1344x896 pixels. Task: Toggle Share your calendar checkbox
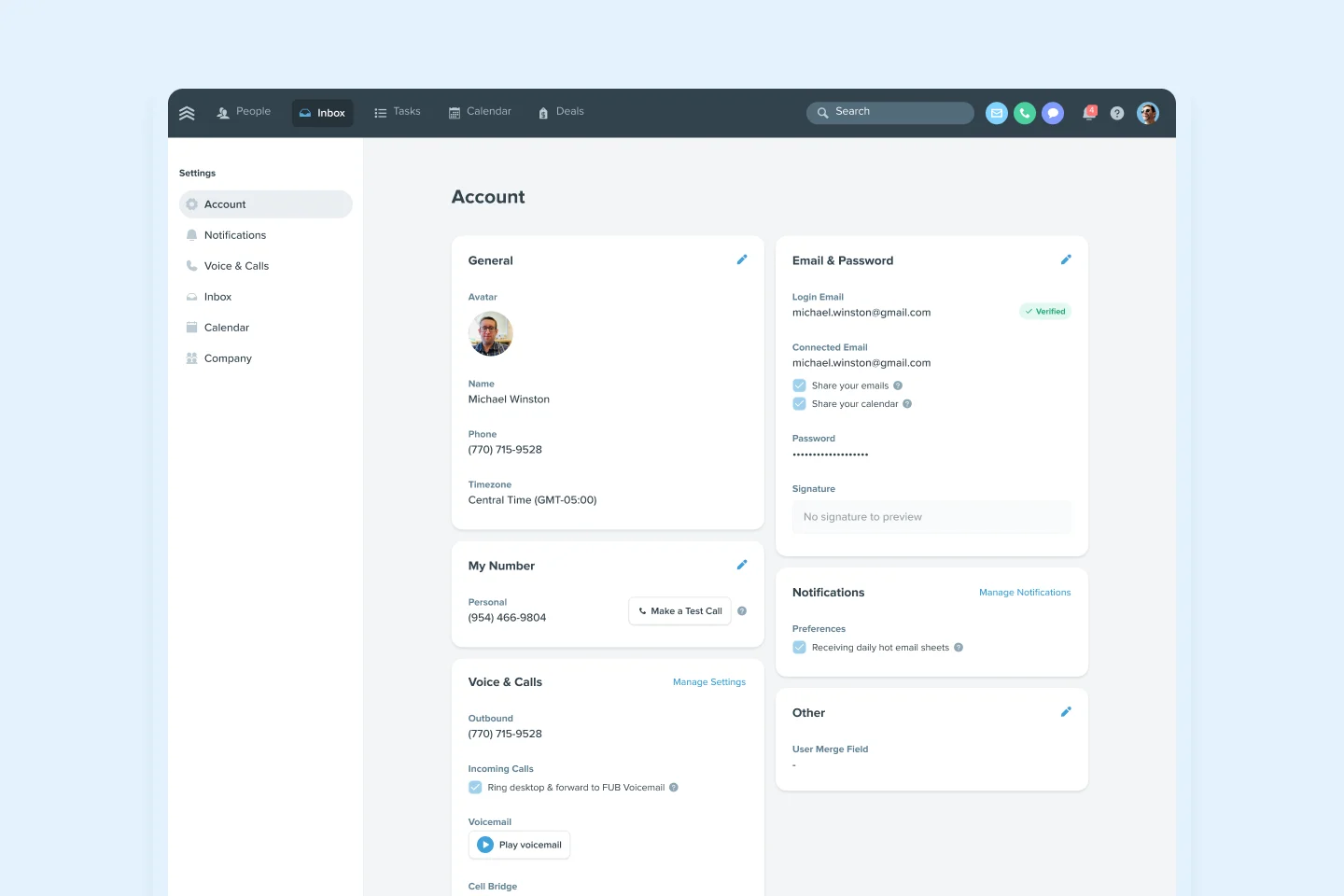(x=799, y=404)
